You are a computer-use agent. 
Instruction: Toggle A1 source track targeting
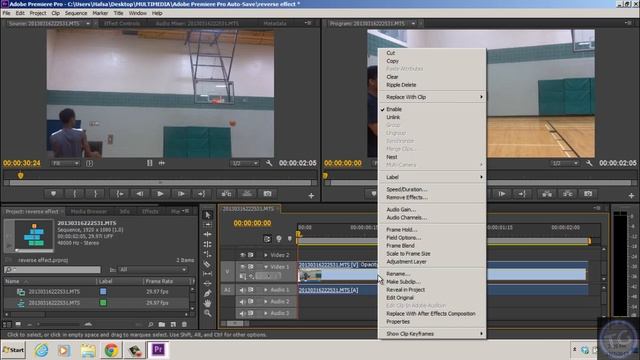(227, 290)
